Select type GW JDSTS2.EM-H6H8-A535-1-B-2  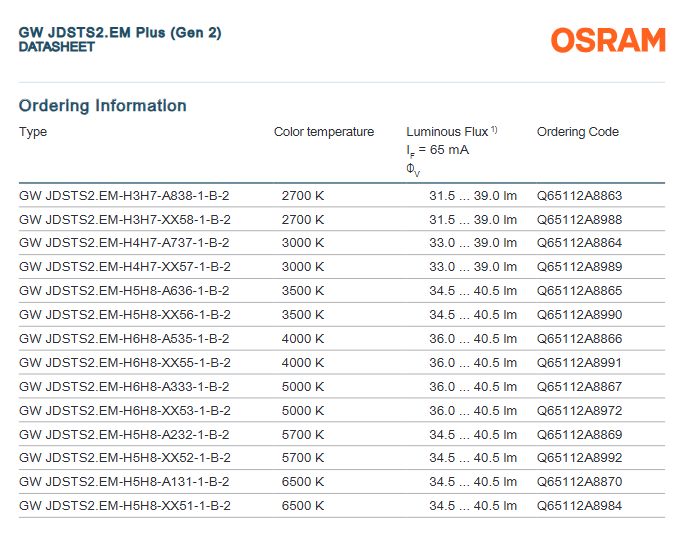(124, 338)
